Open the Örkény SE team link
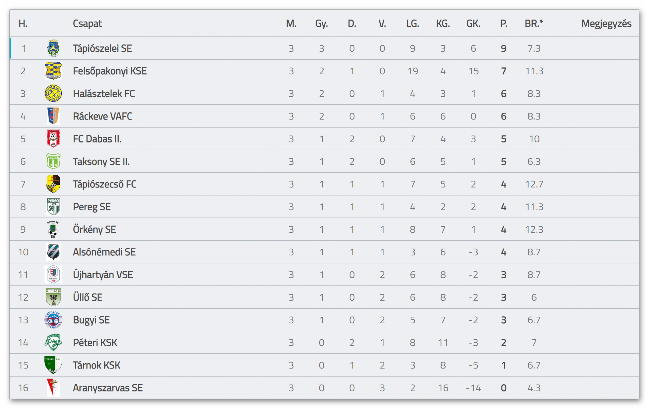Viewport: 648px width, 408px height. tap(94, 229)
